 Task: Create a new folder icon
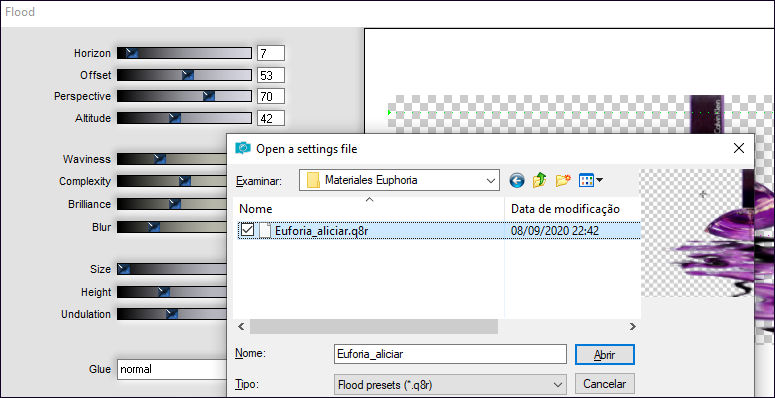tap(563, 180)
